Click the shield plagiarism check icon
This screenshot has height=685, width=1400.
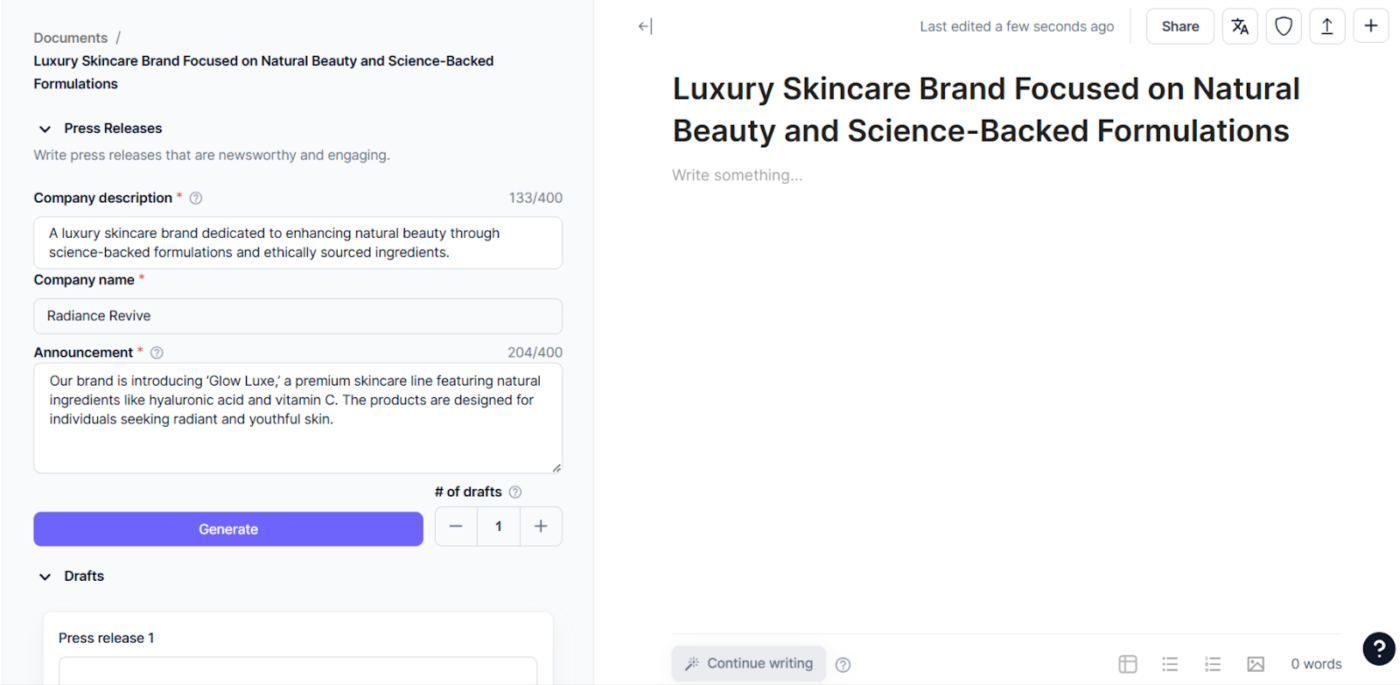coord(1283,27)
